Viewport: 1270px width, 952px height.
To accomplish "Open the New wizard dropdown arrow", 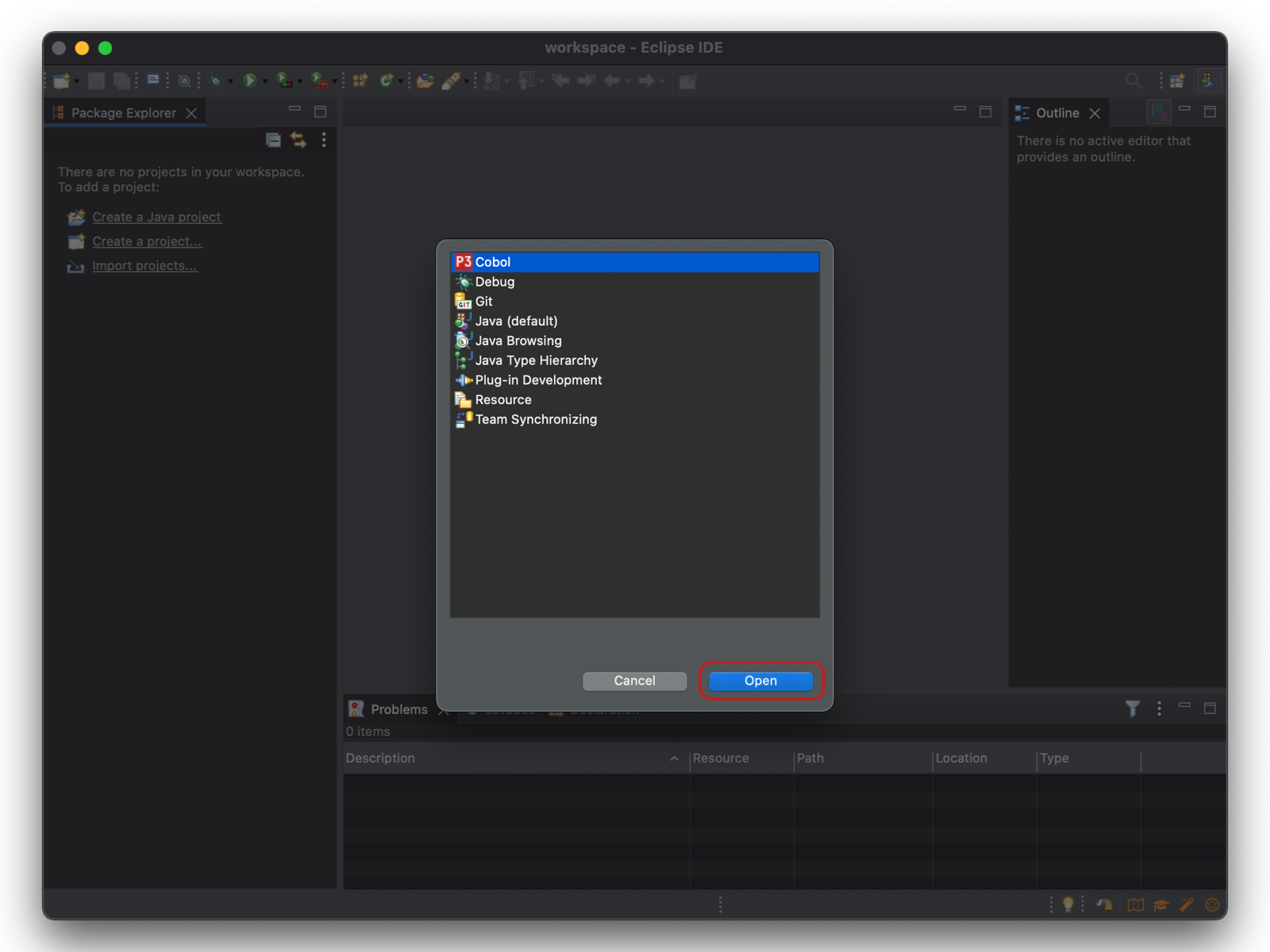I will 77,82.
